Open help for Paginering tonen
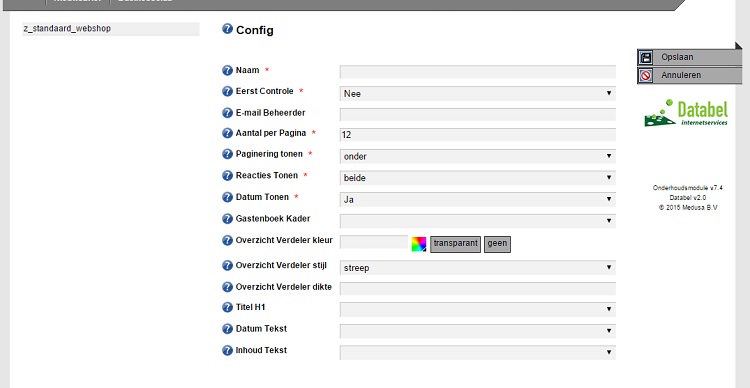 click(x=227, y=154)
